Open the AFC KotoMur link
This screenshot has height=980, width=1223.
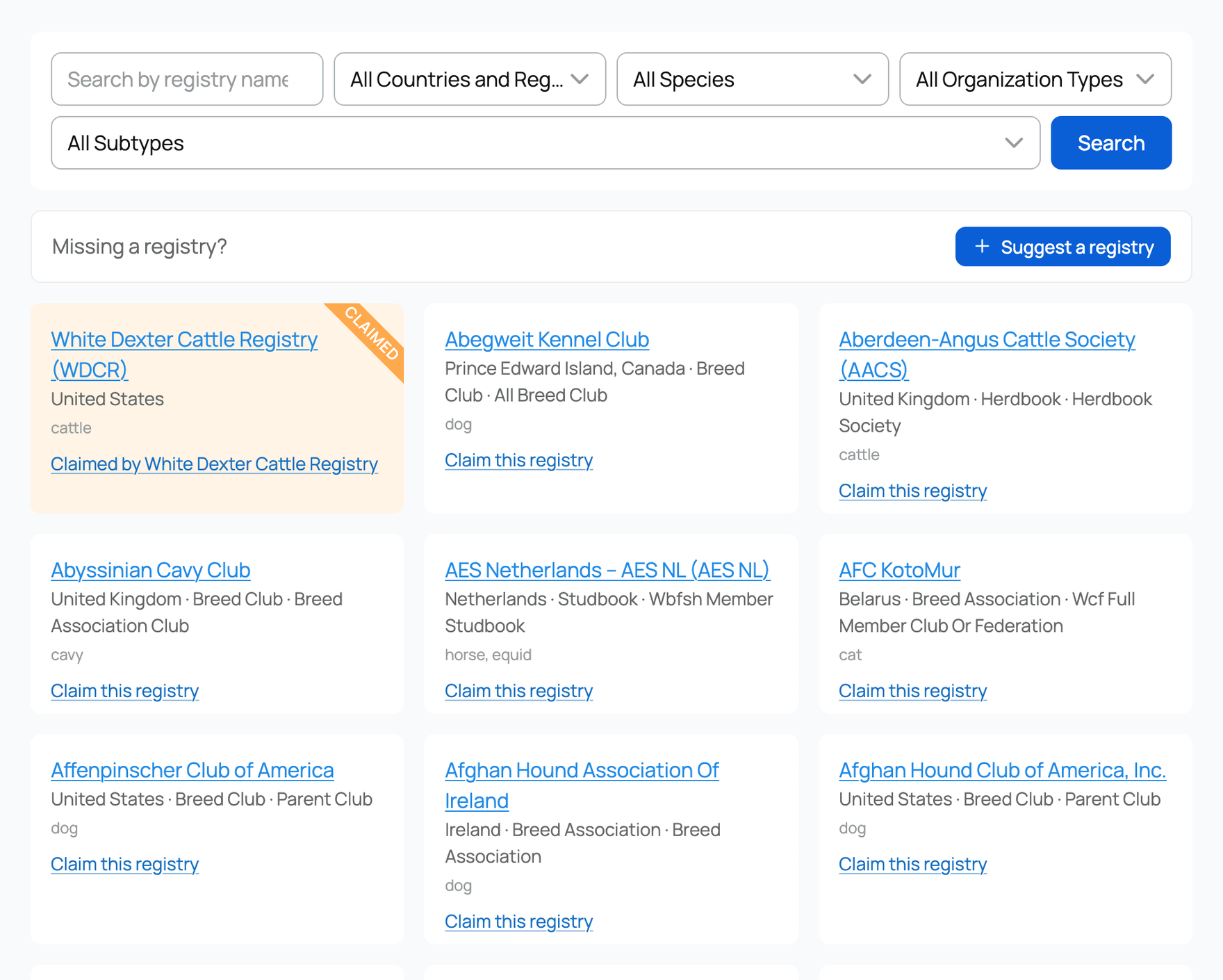pyautogui.click(x=899, y=570)
